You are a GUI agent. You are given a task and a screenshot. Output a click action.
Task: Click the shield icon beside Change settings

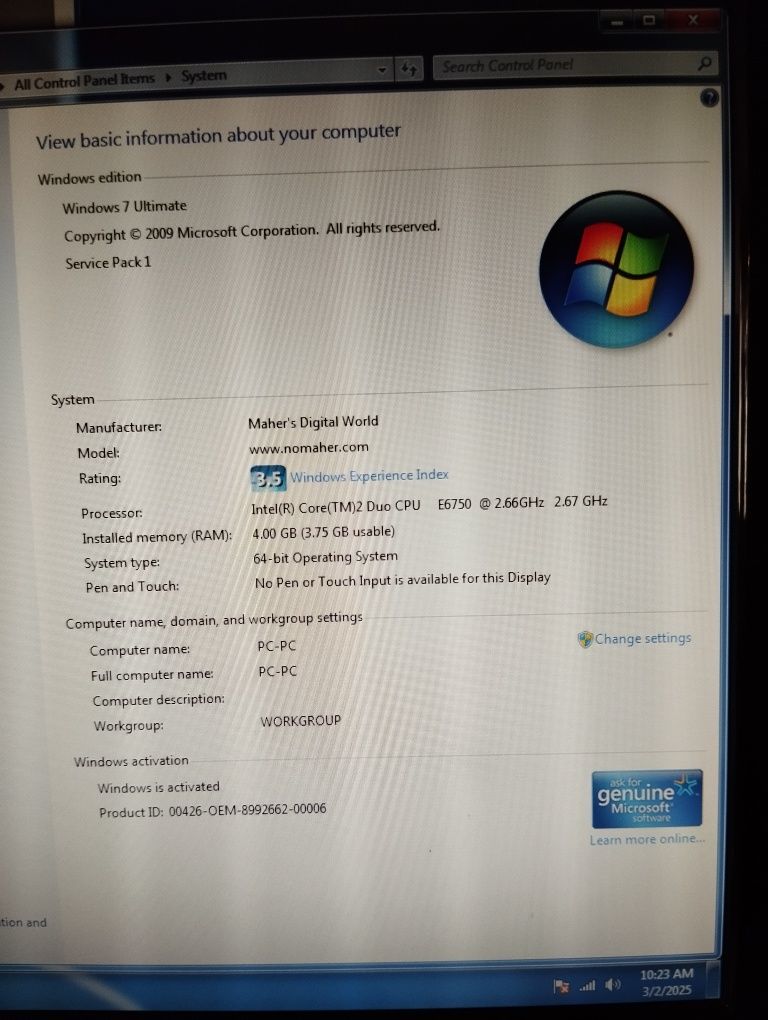tap(585, 639)
